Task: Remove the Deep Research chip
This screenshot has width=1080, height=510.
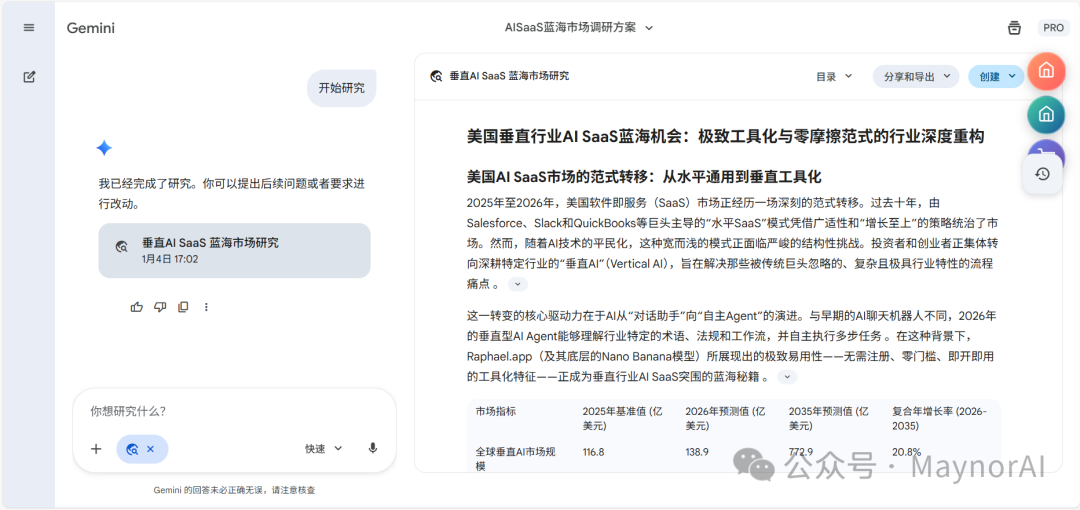Action: (150, 449)
